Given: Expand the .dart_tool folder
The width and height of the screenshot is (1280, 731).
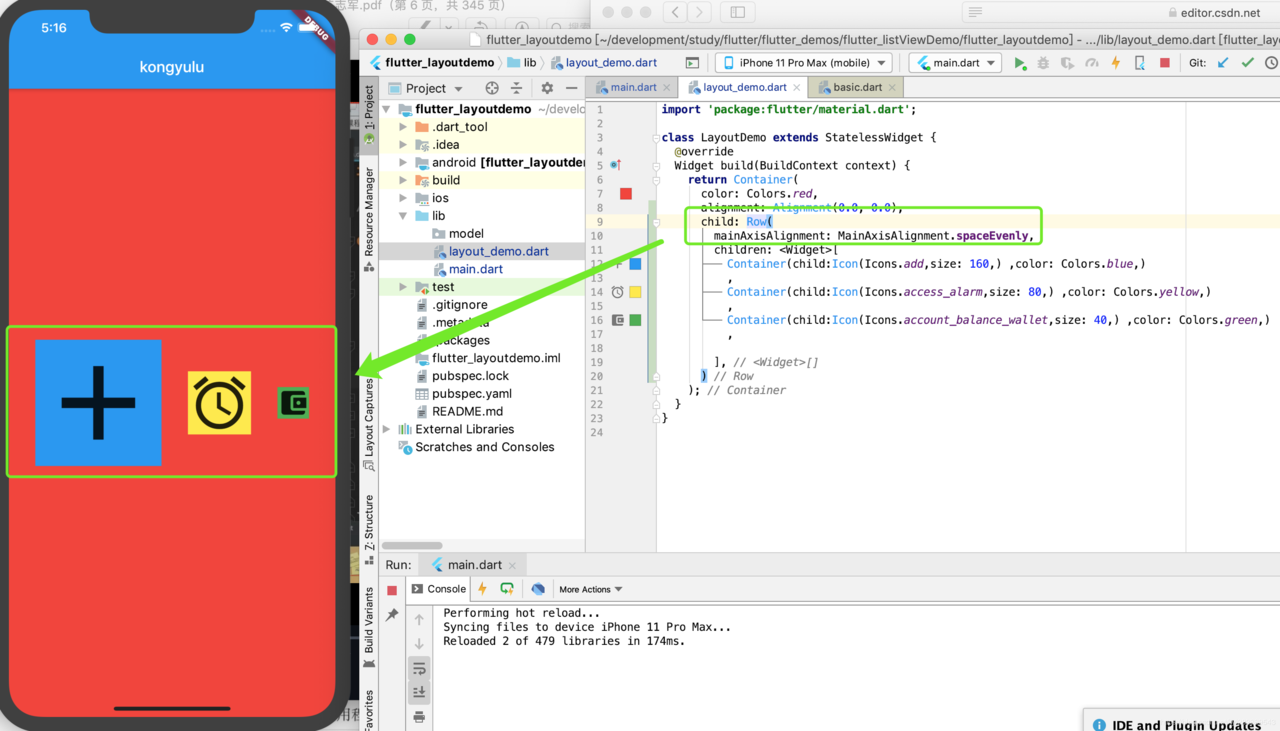Looking at the screenshot, I should tap(403, 127).
